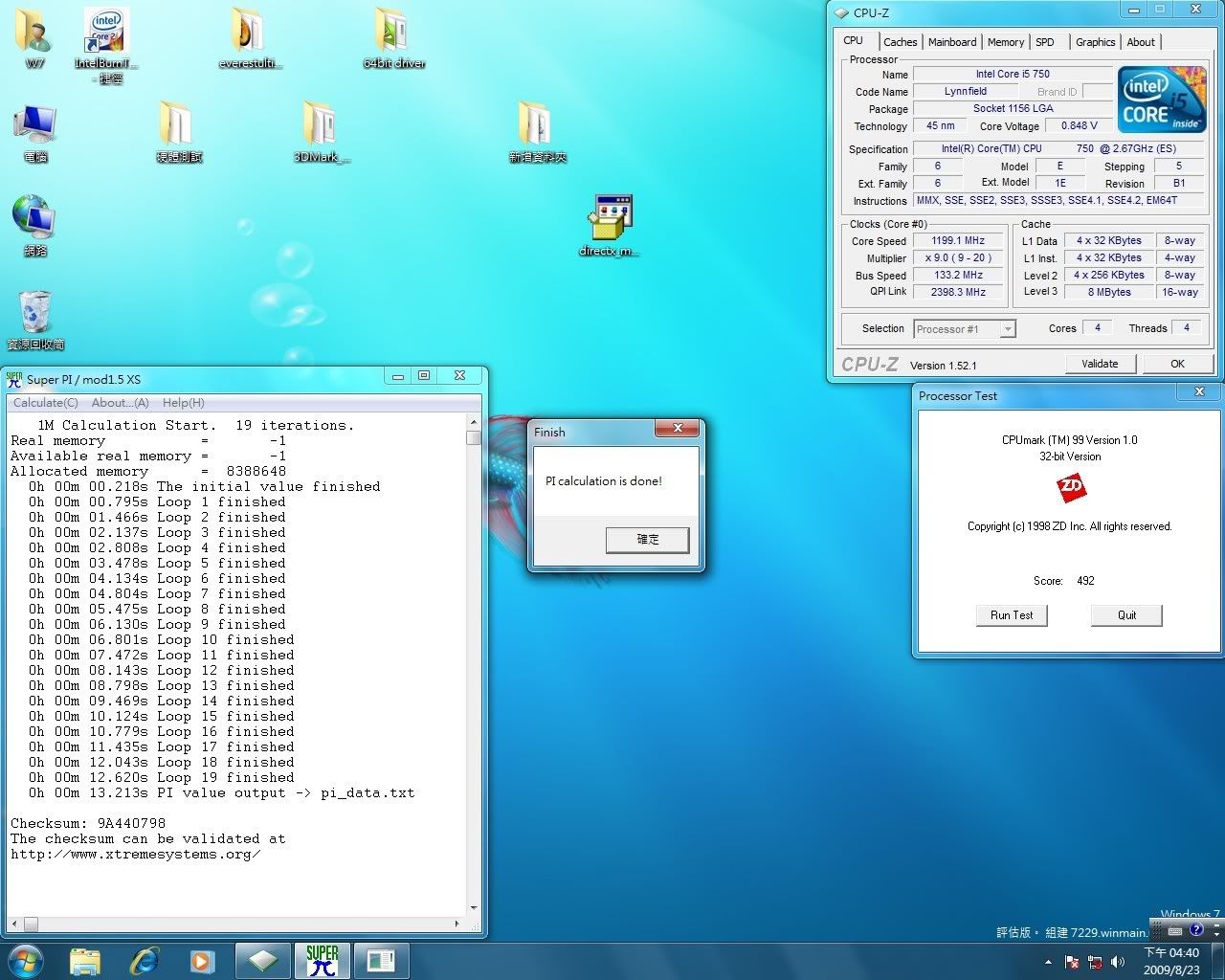Switch to CPU-Z taskbar button
The width and height of the screenshot is (1225, 980).
(x=263, y=961)
